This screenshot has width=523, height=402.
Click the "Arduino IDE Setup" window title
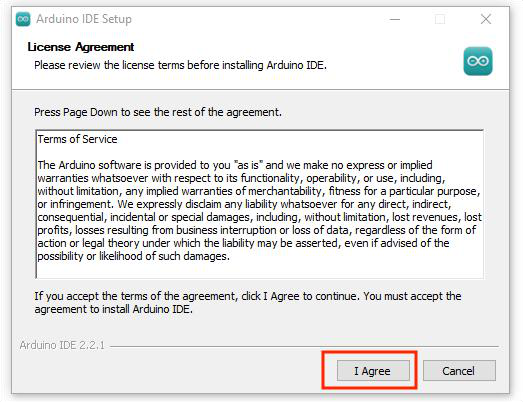point(84,19)
